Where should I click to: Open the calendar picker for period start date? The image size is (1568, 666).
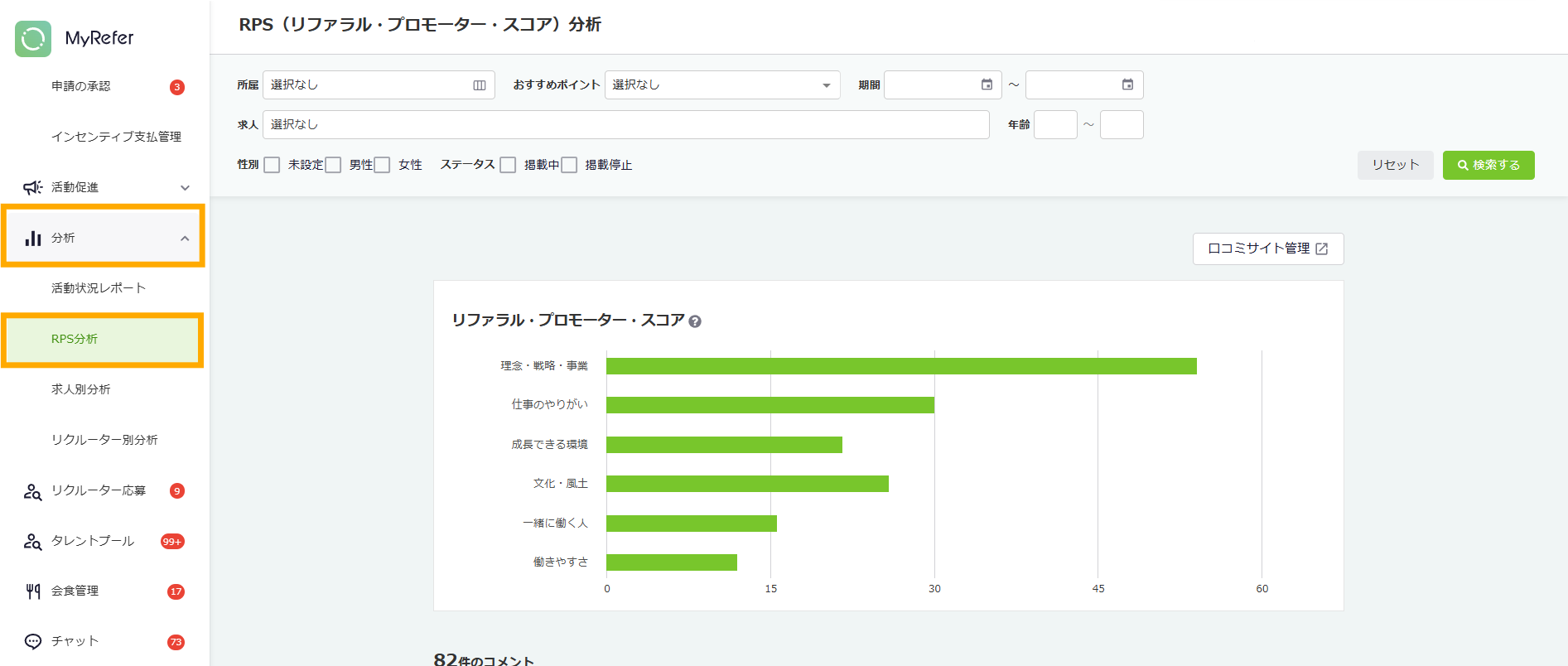pos(987,84)
